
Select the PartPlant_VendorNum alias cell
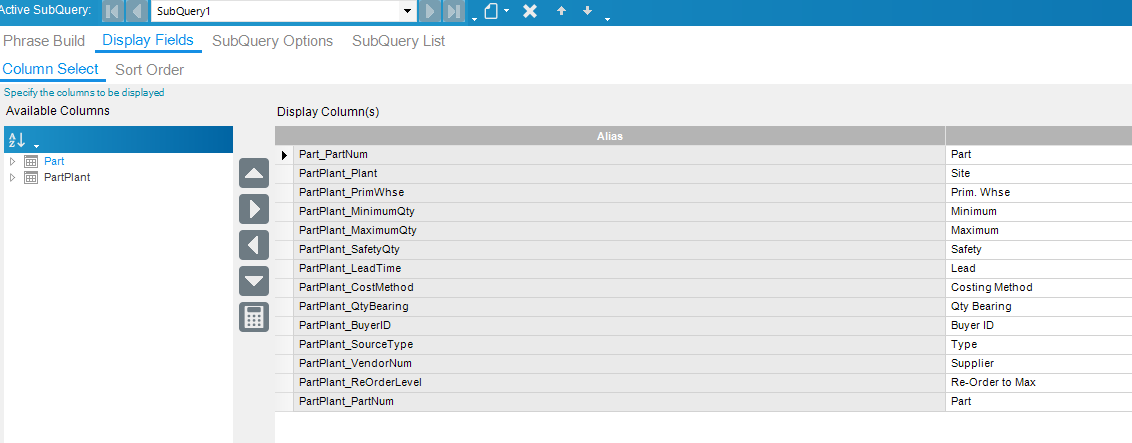619,364
